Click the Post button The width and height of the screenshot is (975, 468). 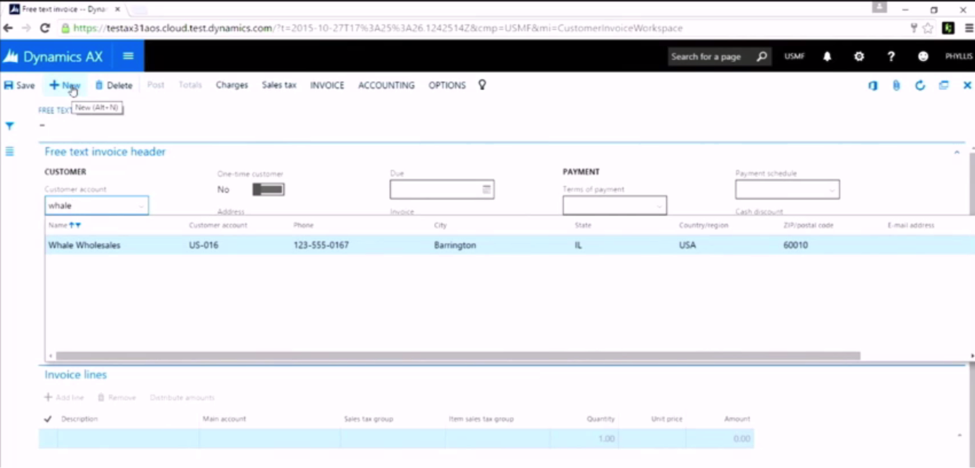pyautogui.click(x=155, y=85)
